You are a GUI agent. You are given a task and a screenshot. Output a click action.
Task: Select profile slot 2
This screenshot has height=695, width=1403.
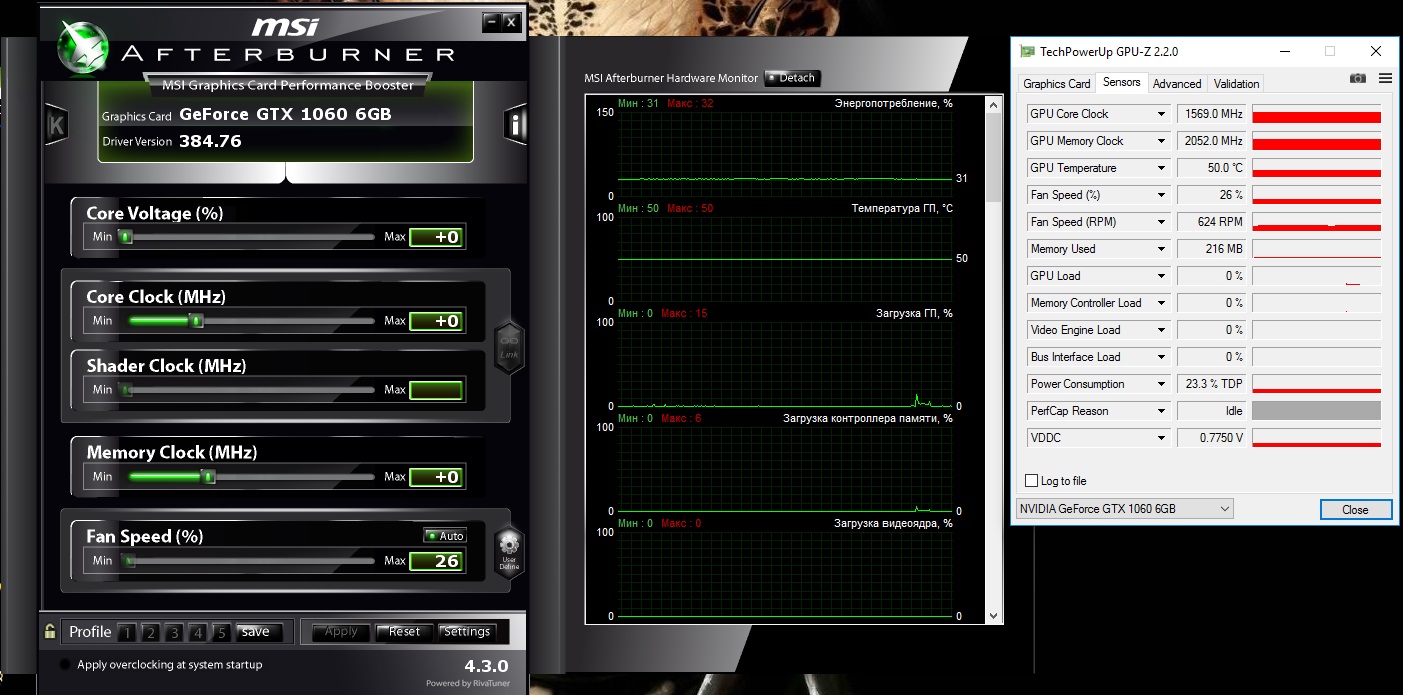[x=150, y=632]
